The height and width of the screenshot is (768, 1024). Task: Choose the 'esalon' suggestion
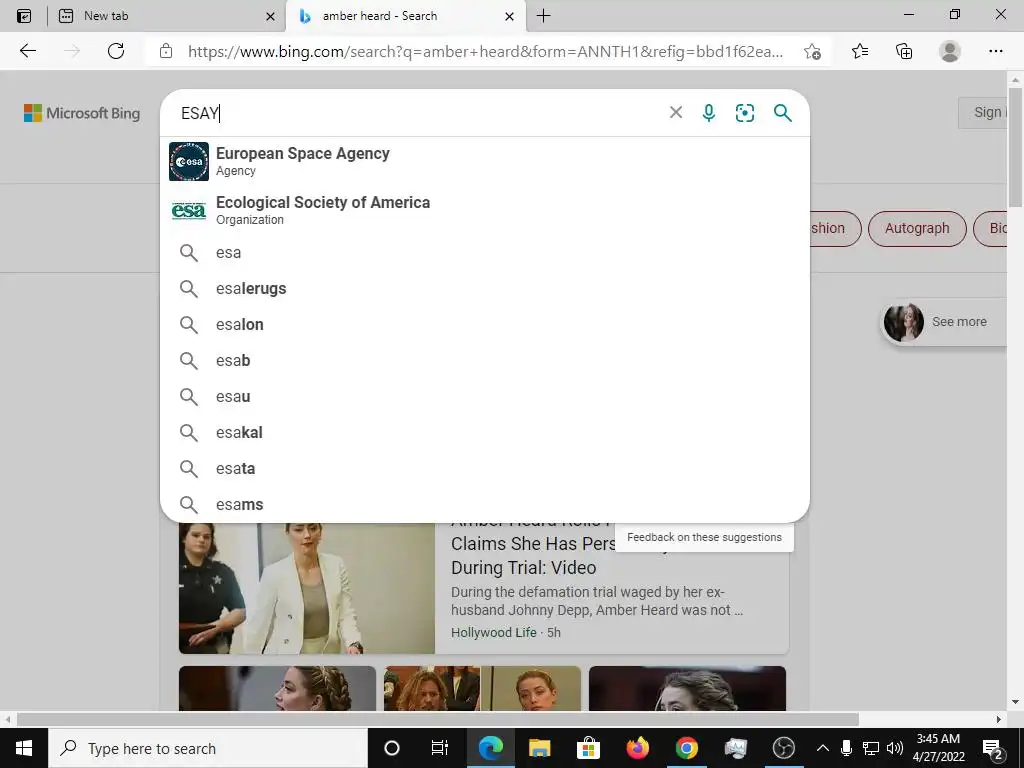pyautogui.click(x=485, y=325)
